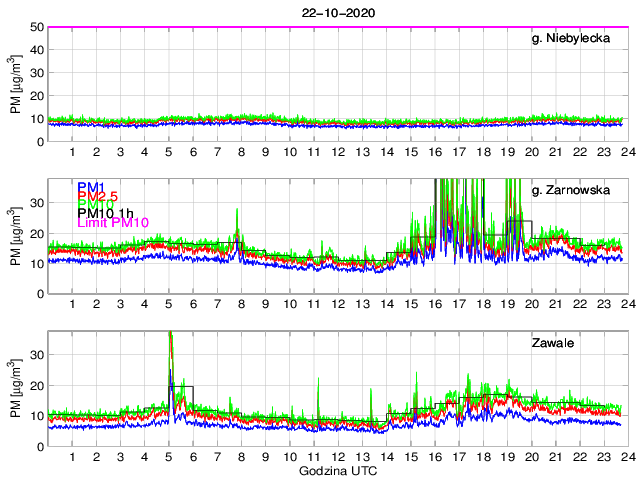Click the 0 y-axis tick in Zawale panel

[x=39, y=446]
